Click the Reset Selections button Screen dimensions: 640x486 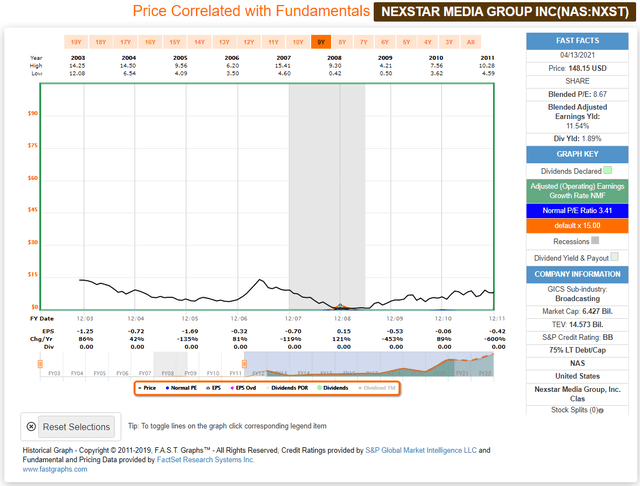click(76, 427)
